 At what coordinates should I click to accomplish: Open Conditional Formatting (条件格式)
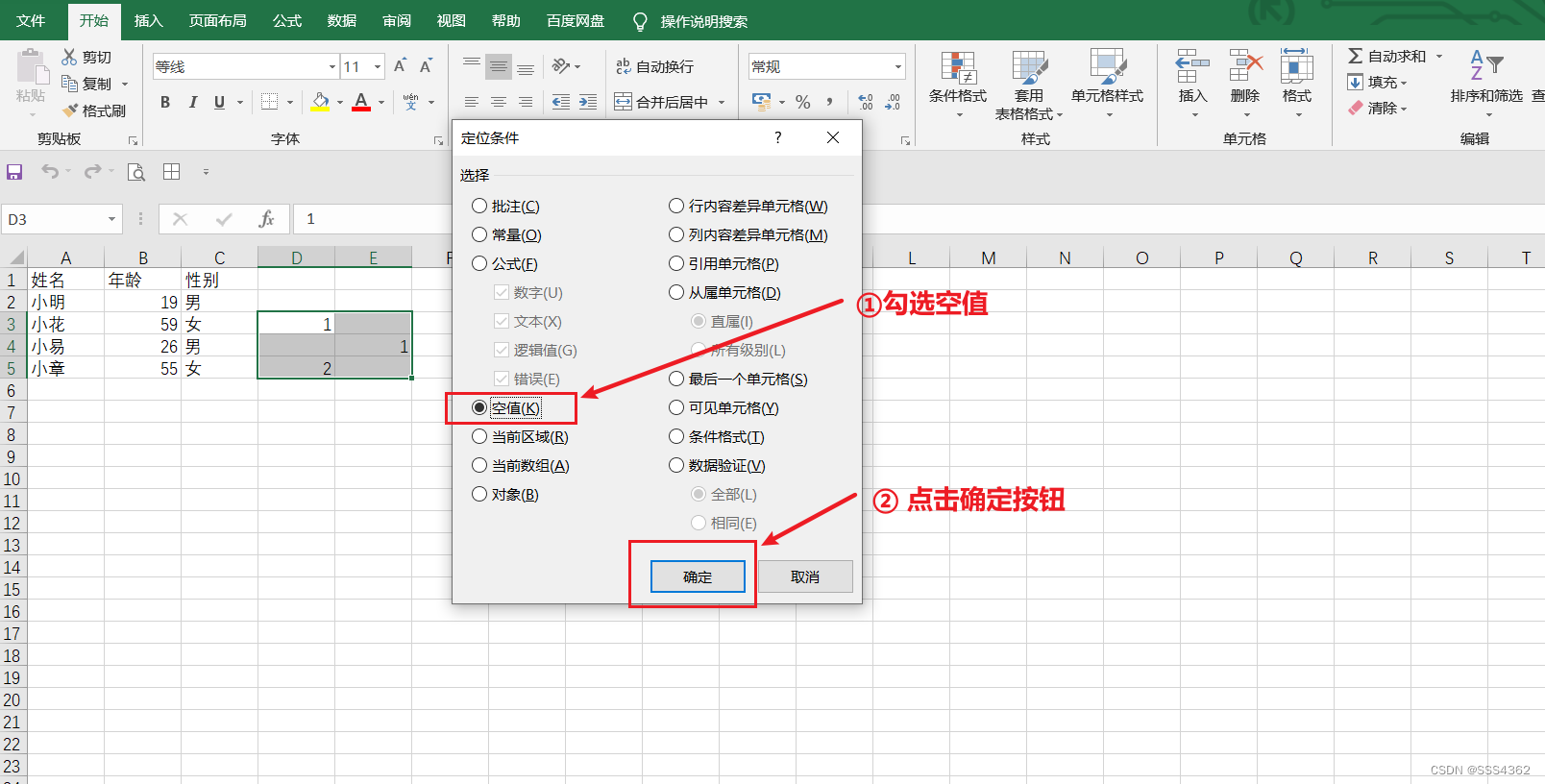coord(958,86)
